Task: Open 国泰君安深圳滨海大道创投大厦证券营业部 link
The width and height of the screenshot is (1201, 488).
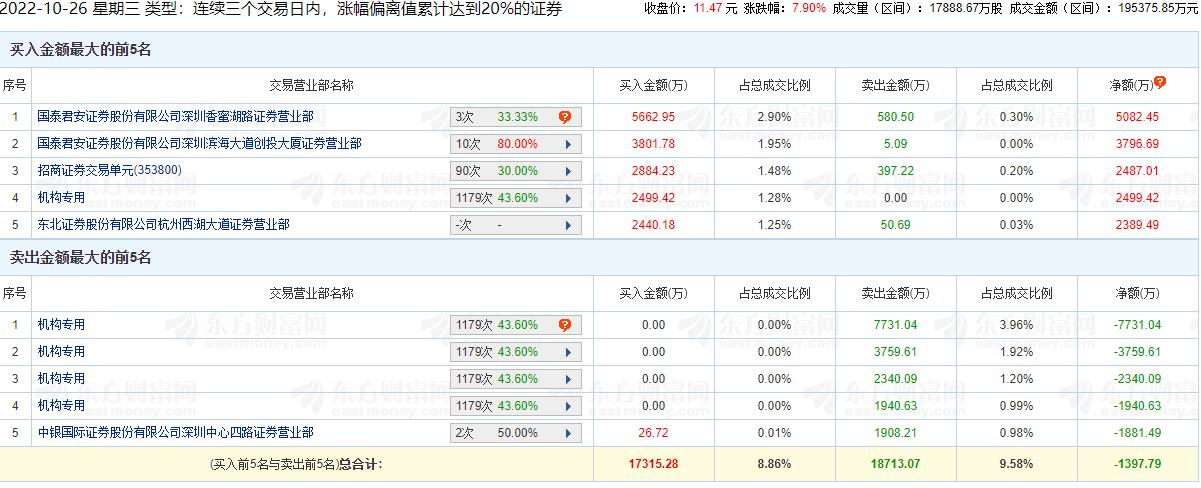Action: [199, 144]
